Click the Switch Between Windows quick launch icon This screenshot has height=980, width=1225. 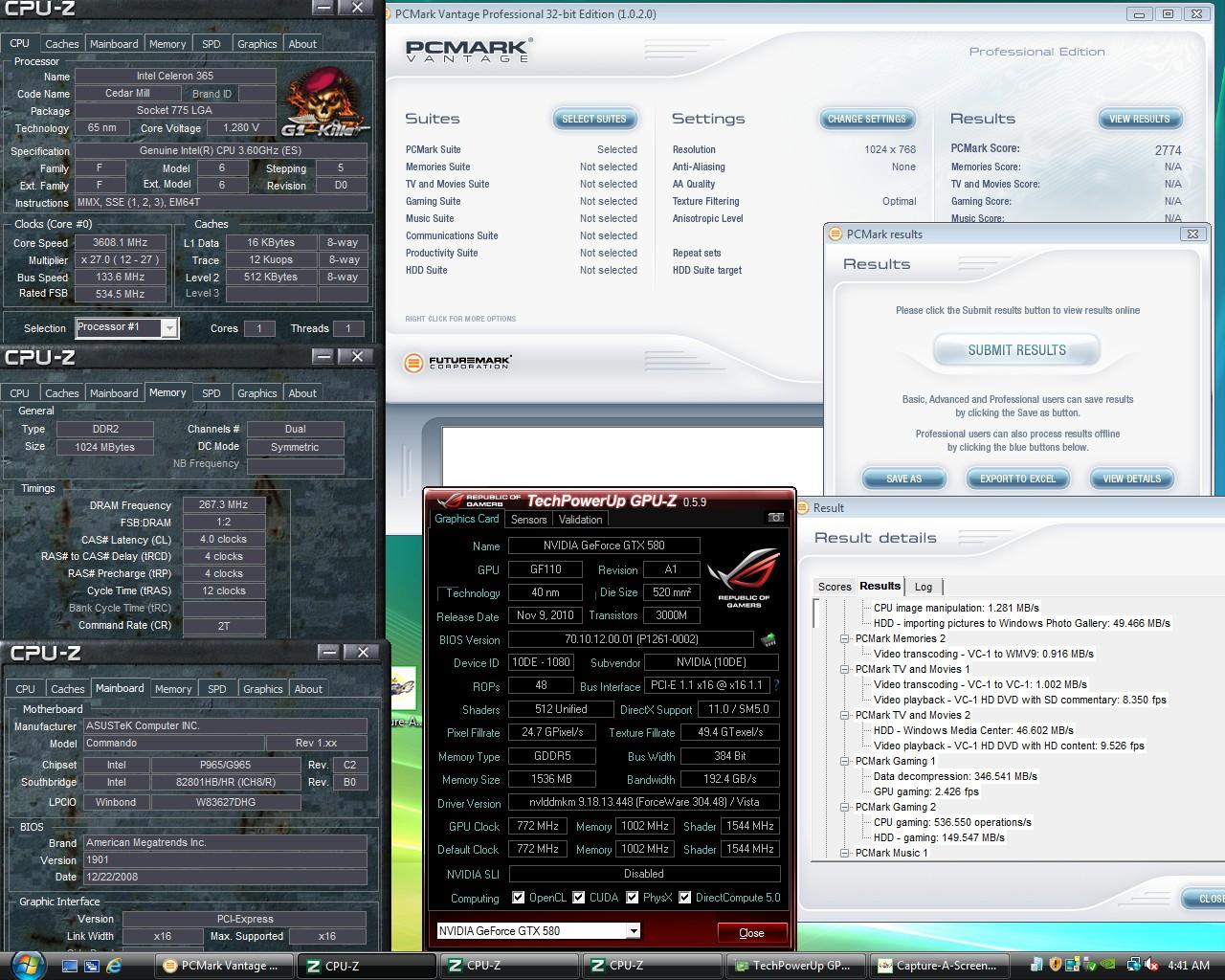[x=92, y=966]
